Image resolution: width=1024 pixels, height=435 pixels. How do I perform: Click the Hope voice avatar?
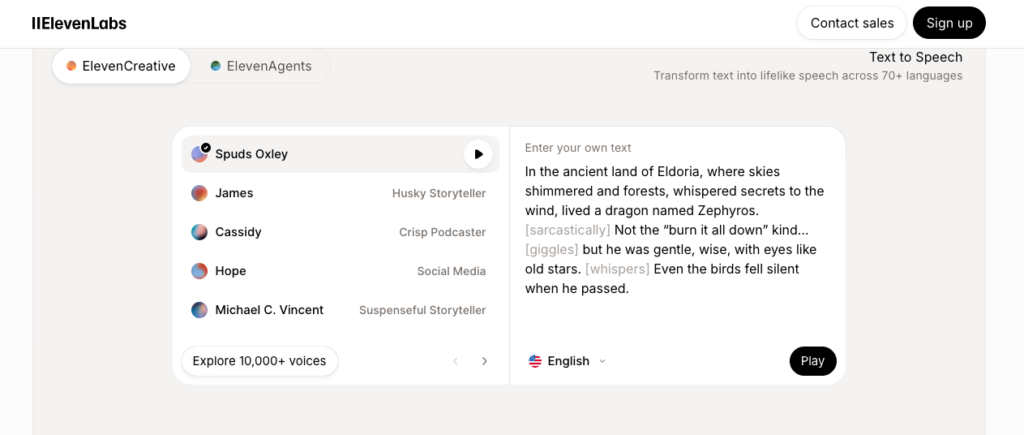(x=200, y=271)
